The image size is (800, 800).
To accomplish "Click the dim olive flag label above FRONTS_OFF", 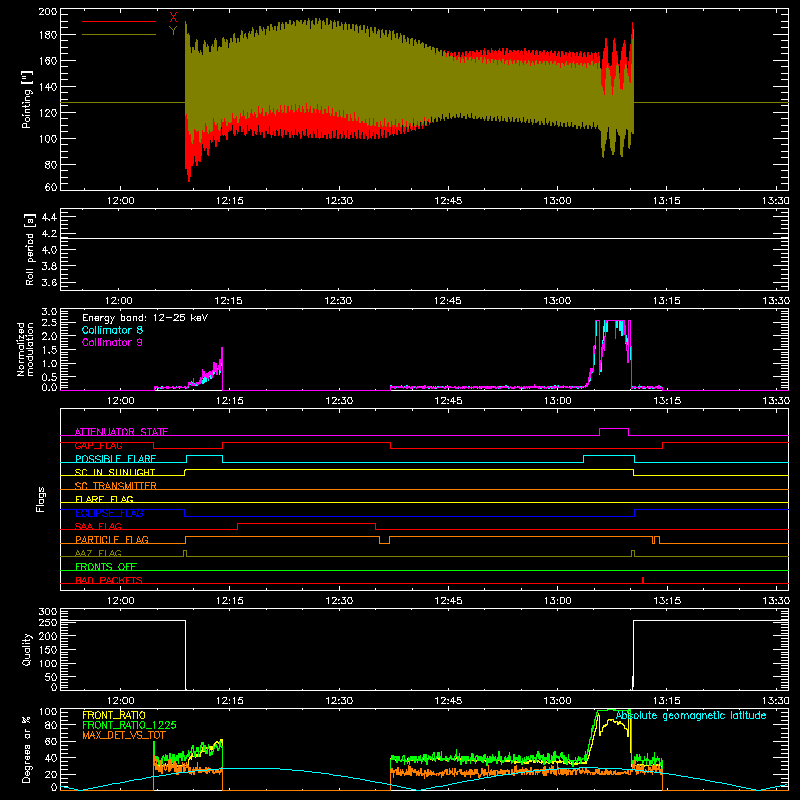I will click(98, 553).
